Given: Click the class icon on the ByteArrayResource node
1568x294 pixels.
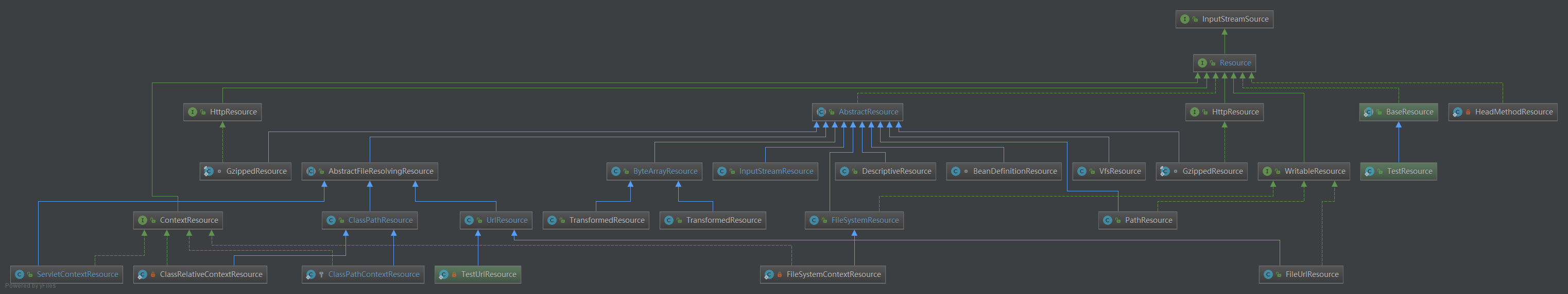Looking at the screenshot, I should tap(616, 171).
